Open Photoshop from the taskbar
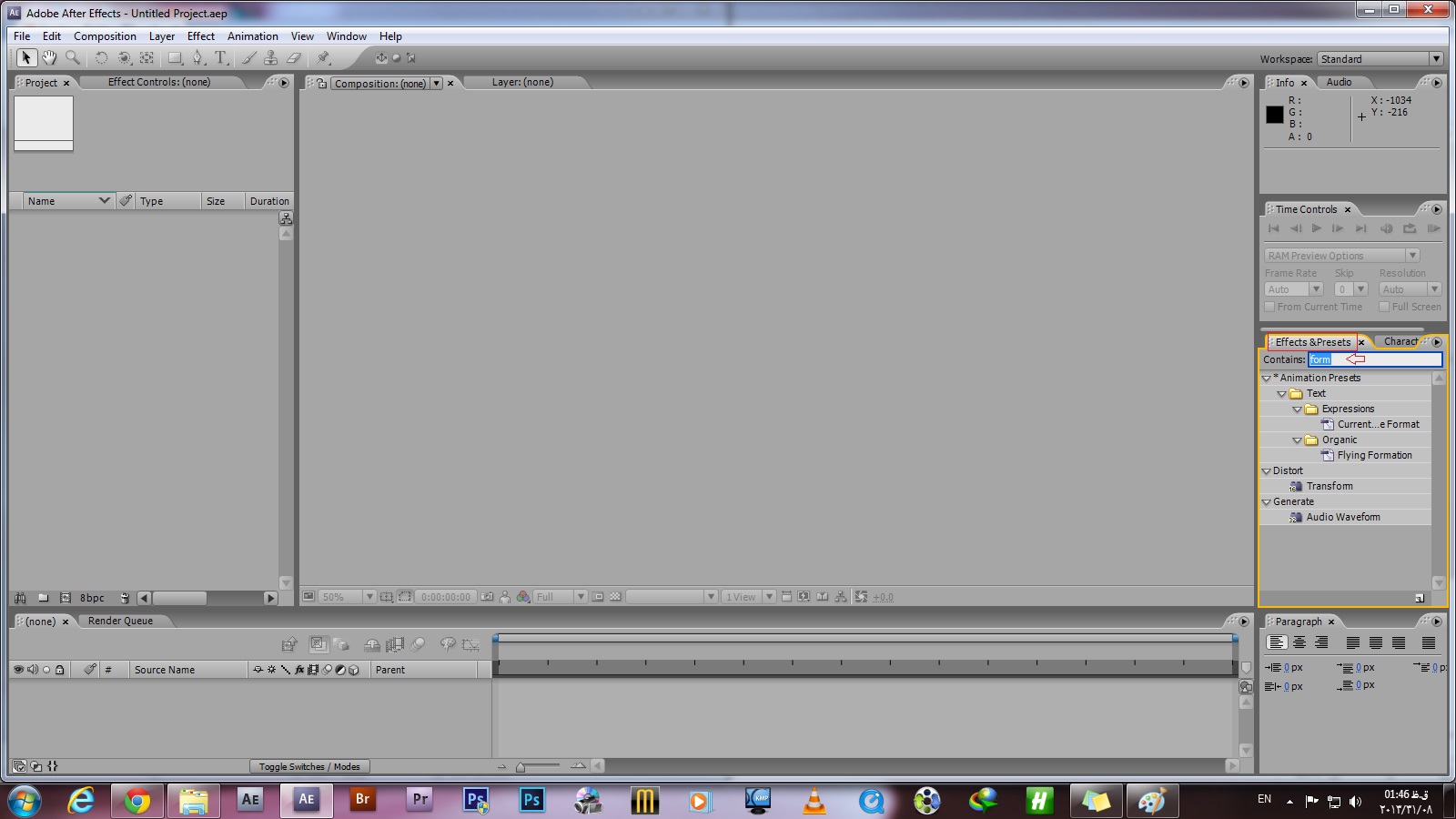The height and width of the screenshot is (819, 1456). point(532,801)
